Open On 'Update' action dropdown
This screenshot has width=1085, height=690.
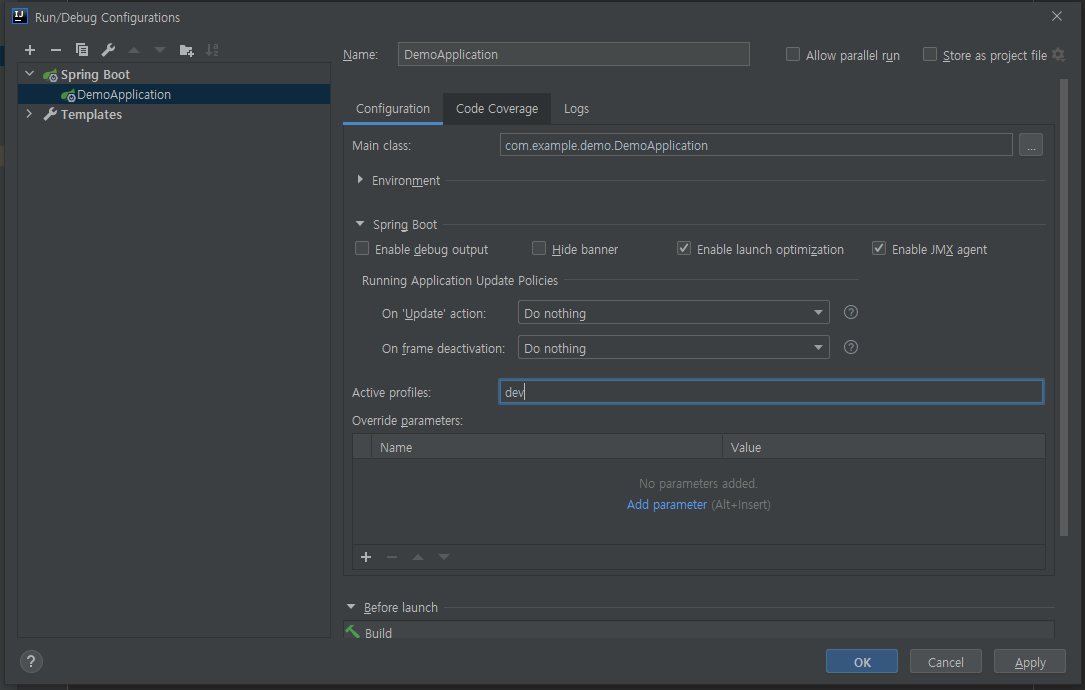tap(673, 312)
